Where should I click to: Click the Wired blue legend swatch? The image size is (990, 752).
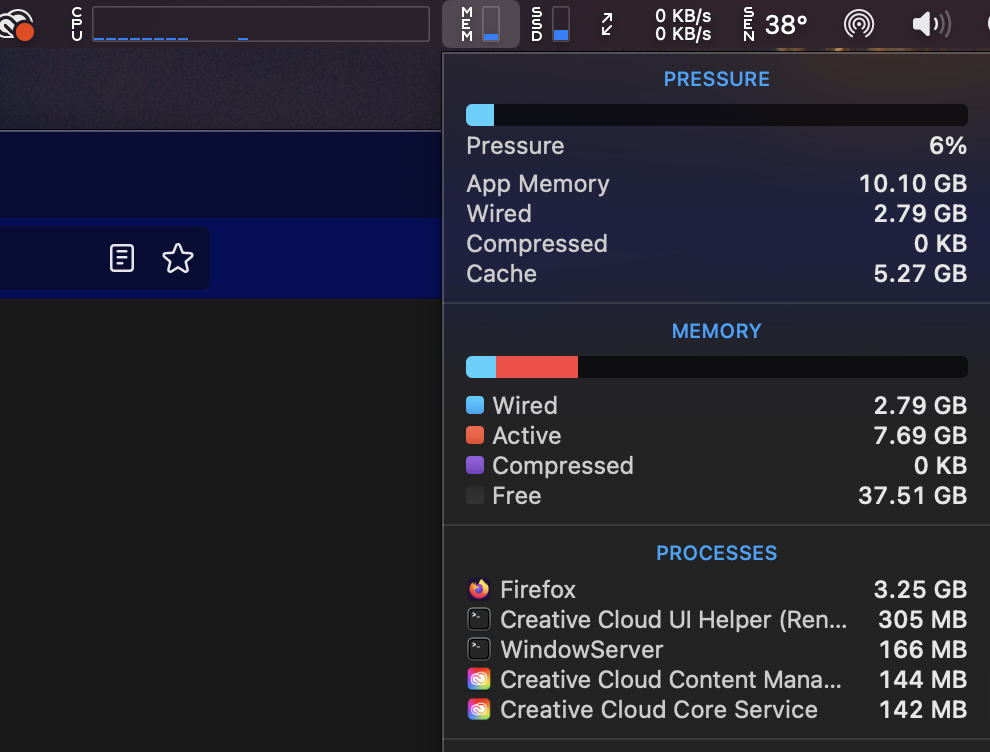point(475,405)
